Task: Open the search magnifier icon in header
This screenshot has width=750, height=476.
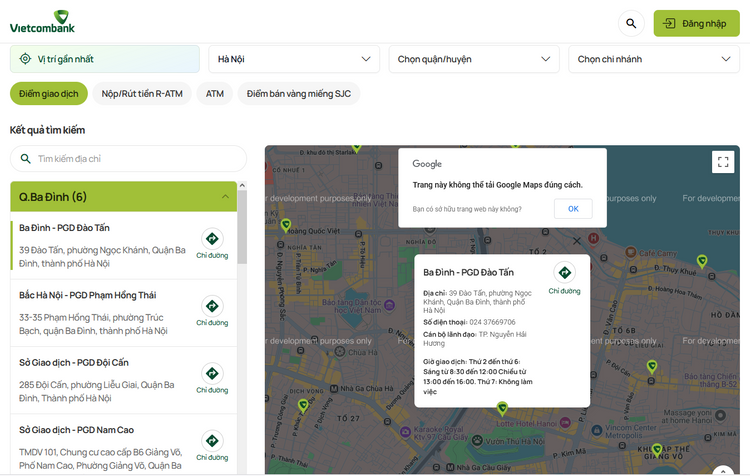Action: pyautogui.click(x=631, y=23)
